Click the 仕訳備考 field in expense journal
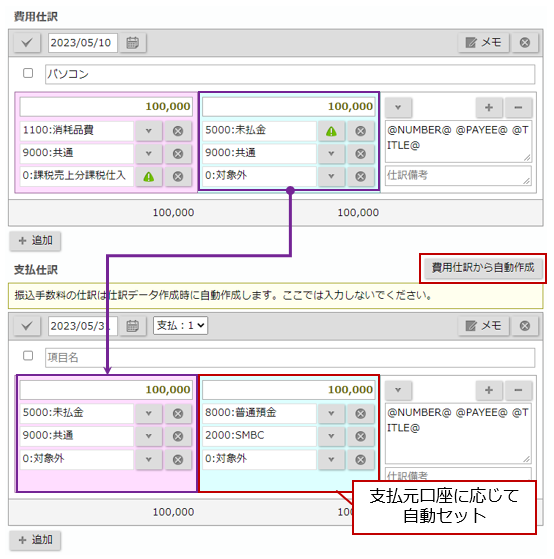Screen dimensions: 554x559 pyautogui.click(x=458, y=175)
